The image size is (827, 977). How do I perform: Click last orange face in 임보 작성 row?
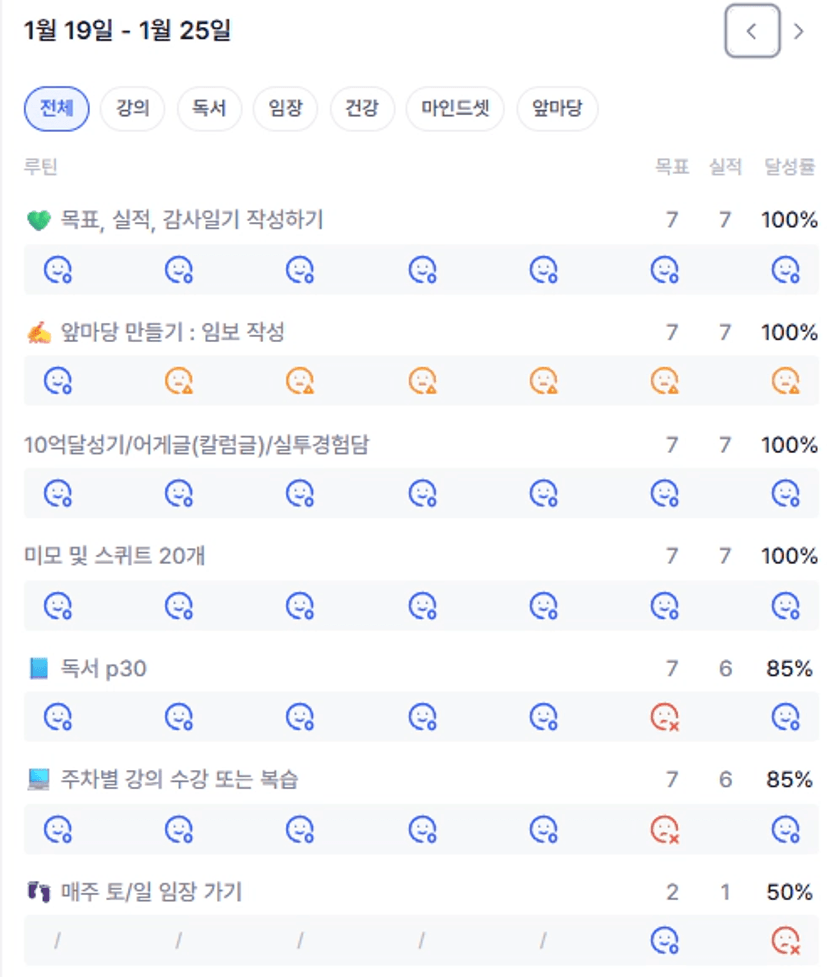785,381
